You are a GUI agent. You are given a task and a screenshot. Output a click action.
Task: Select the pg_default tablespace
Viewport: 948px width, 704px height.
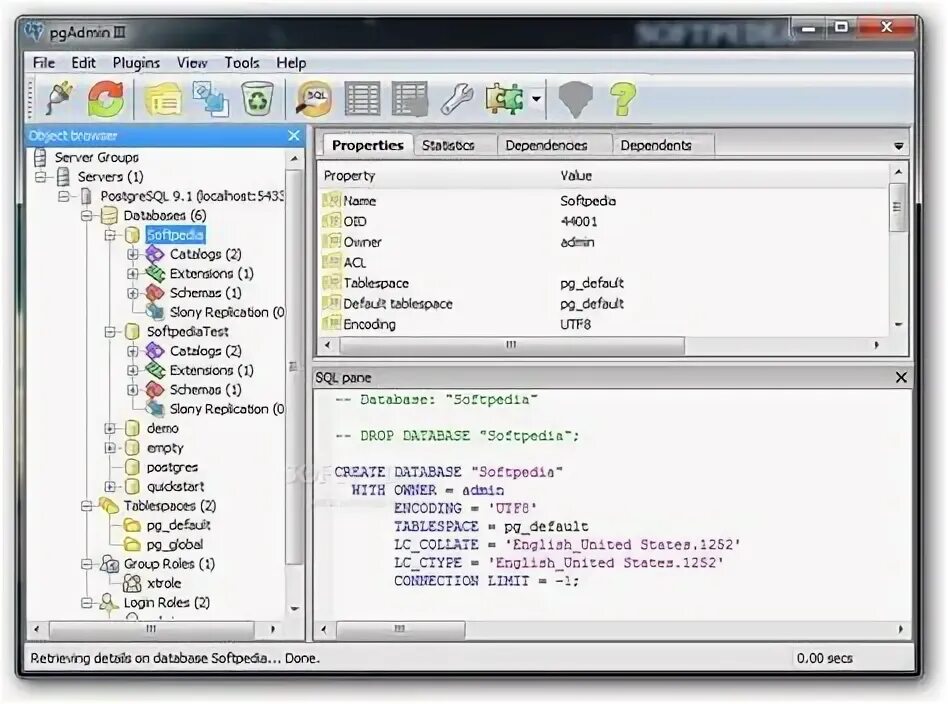pyautogui.click(x=178, y=525)
